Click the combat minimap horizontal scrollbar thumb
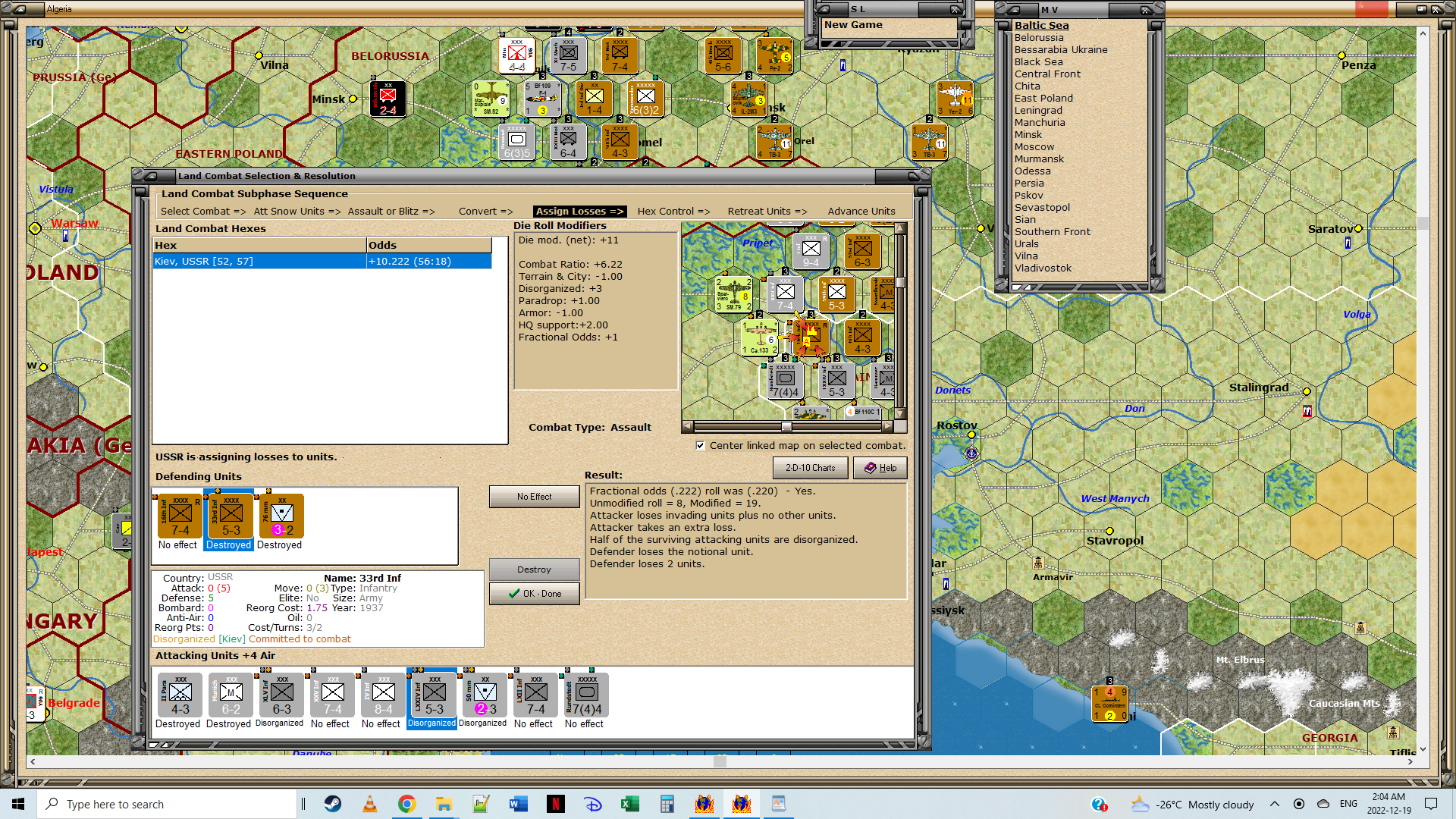The image size is (1456, 819). tap(786, 426)
